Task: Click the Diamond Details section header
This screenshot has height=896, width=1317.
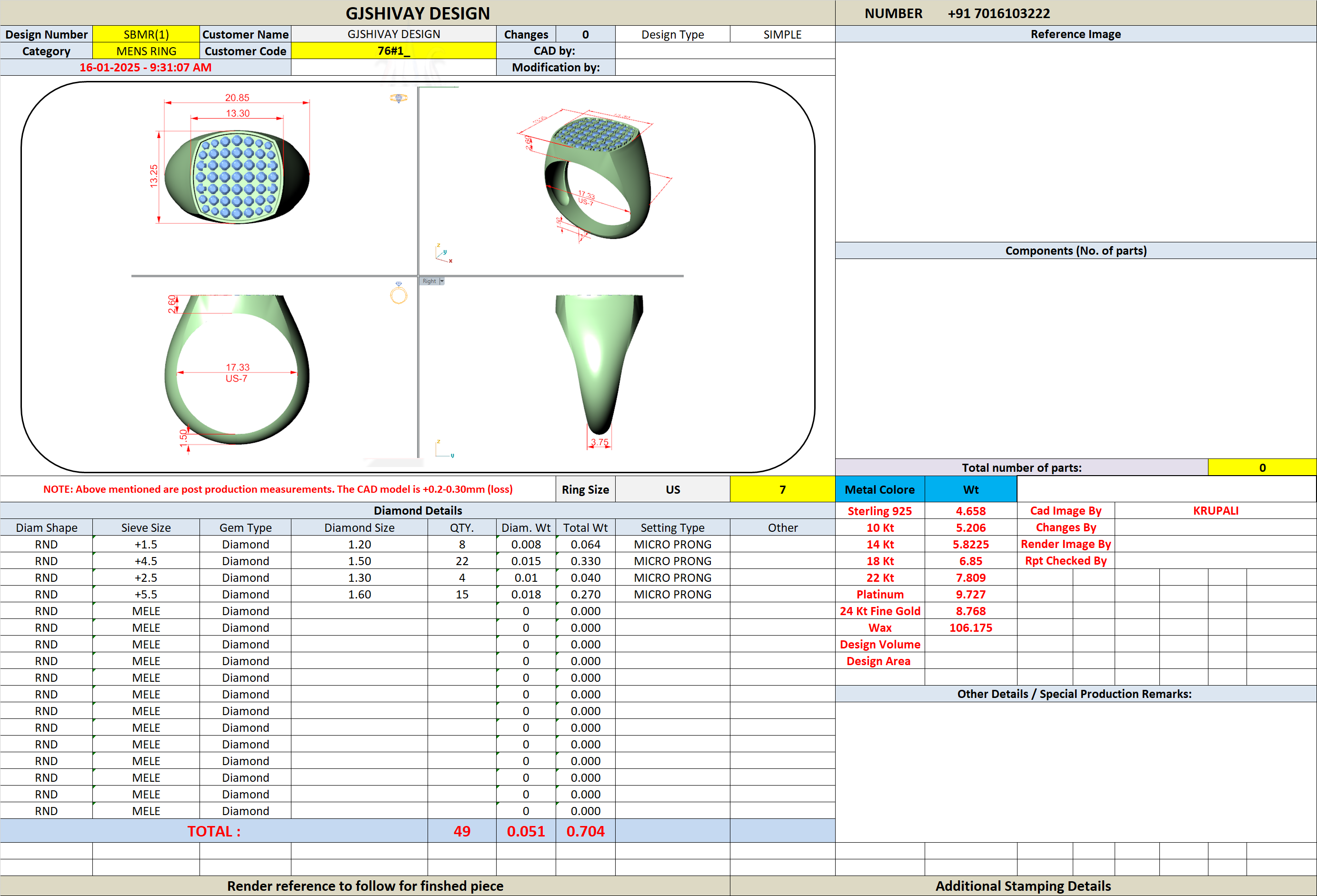Action: point(418,510)
